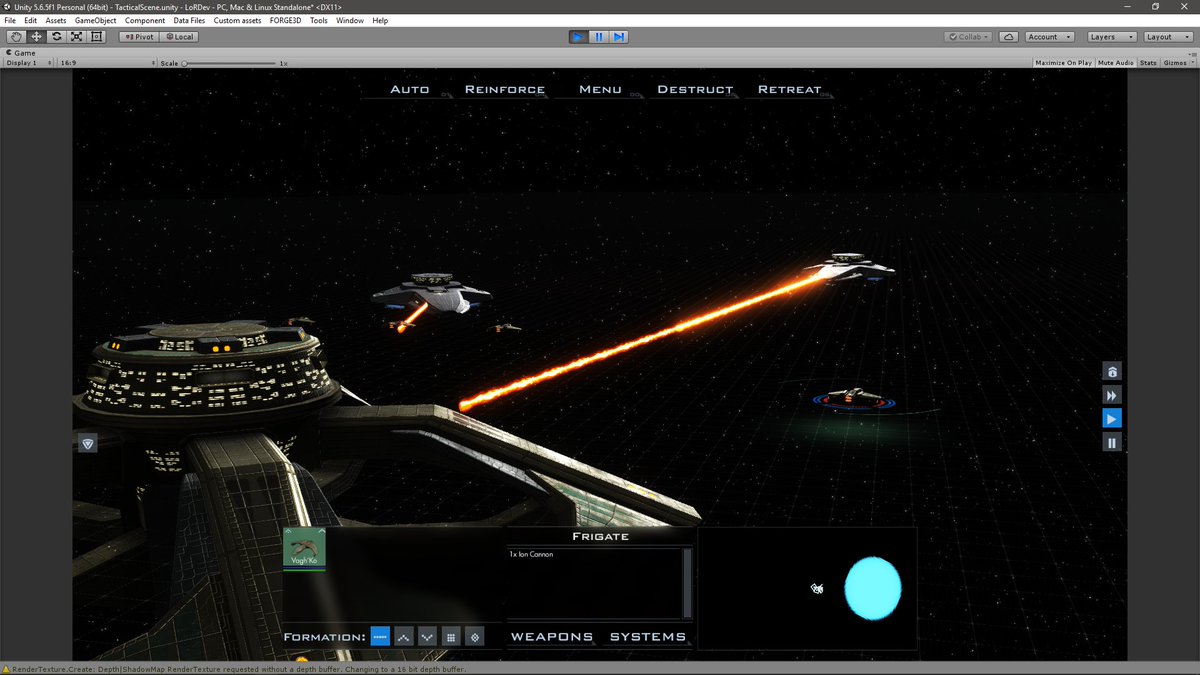The image size is (1200, 675).
Task: Open the Layout dropdown
Action: [x=1166, y=36]
